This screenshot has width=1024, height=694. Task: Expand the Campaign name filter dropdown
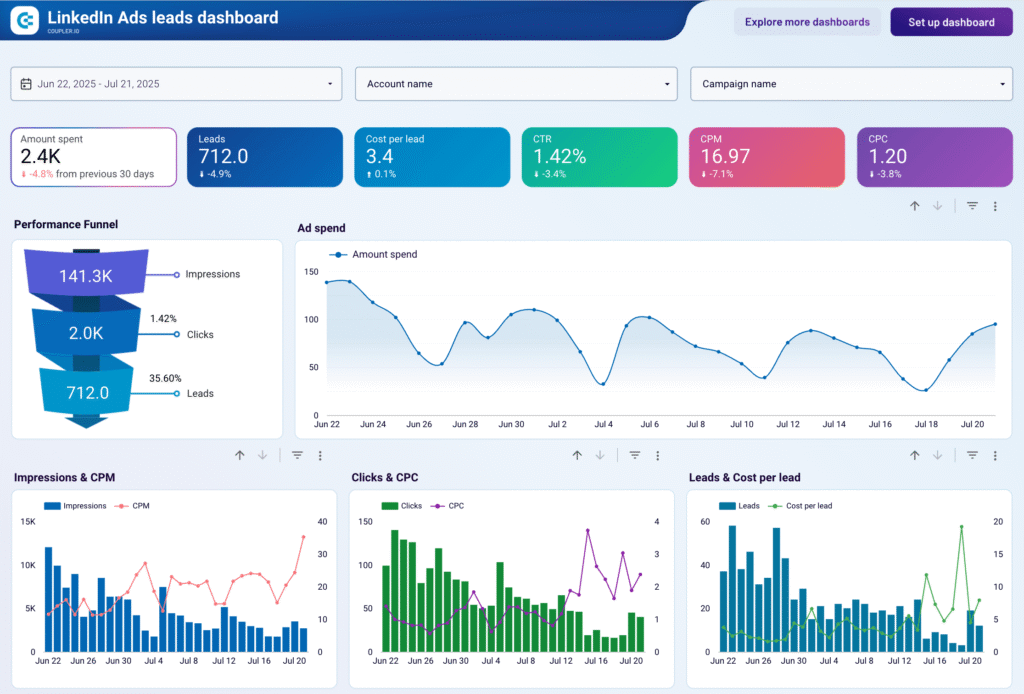[851, 84]
